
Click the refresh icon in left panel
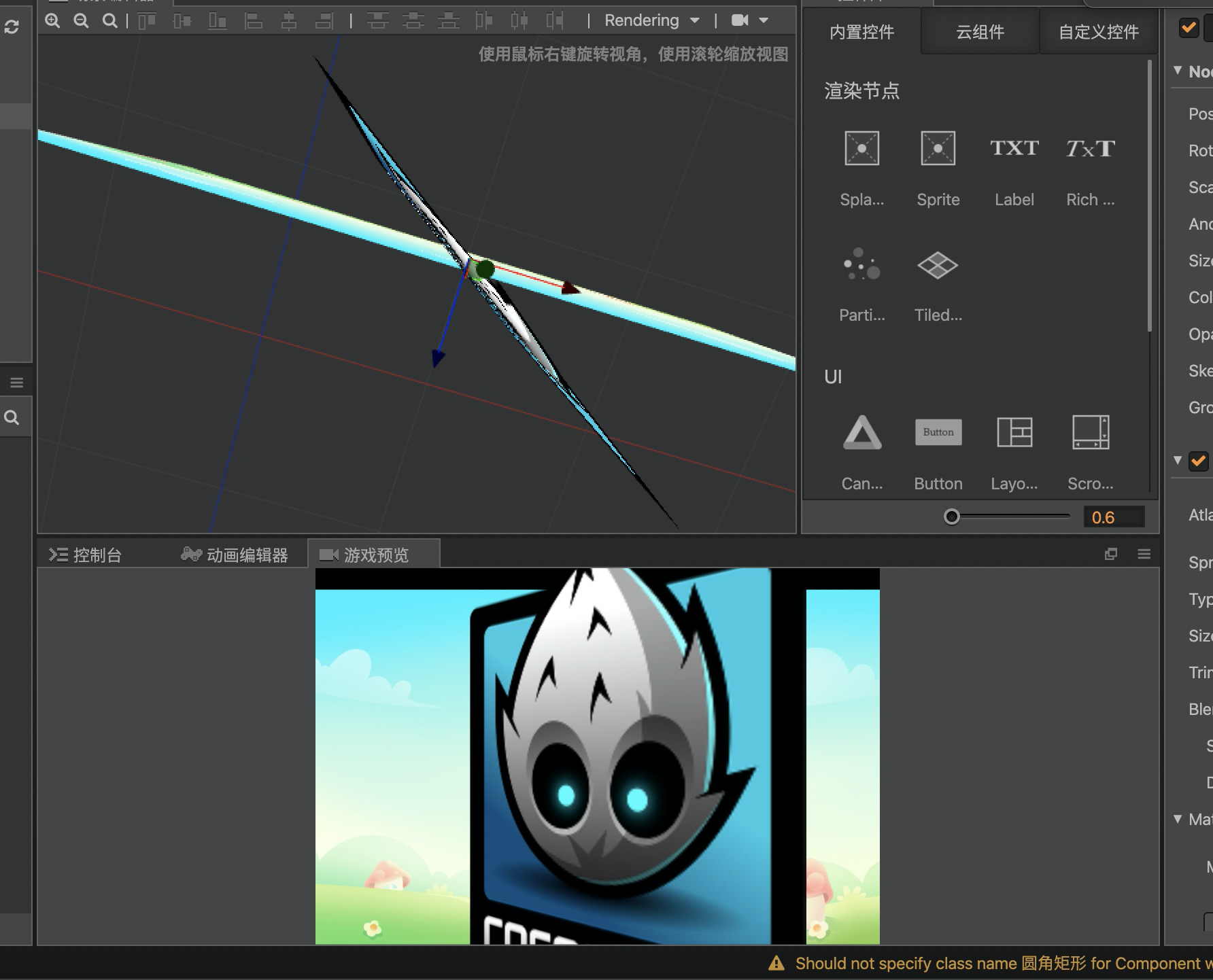click(12, 27)
